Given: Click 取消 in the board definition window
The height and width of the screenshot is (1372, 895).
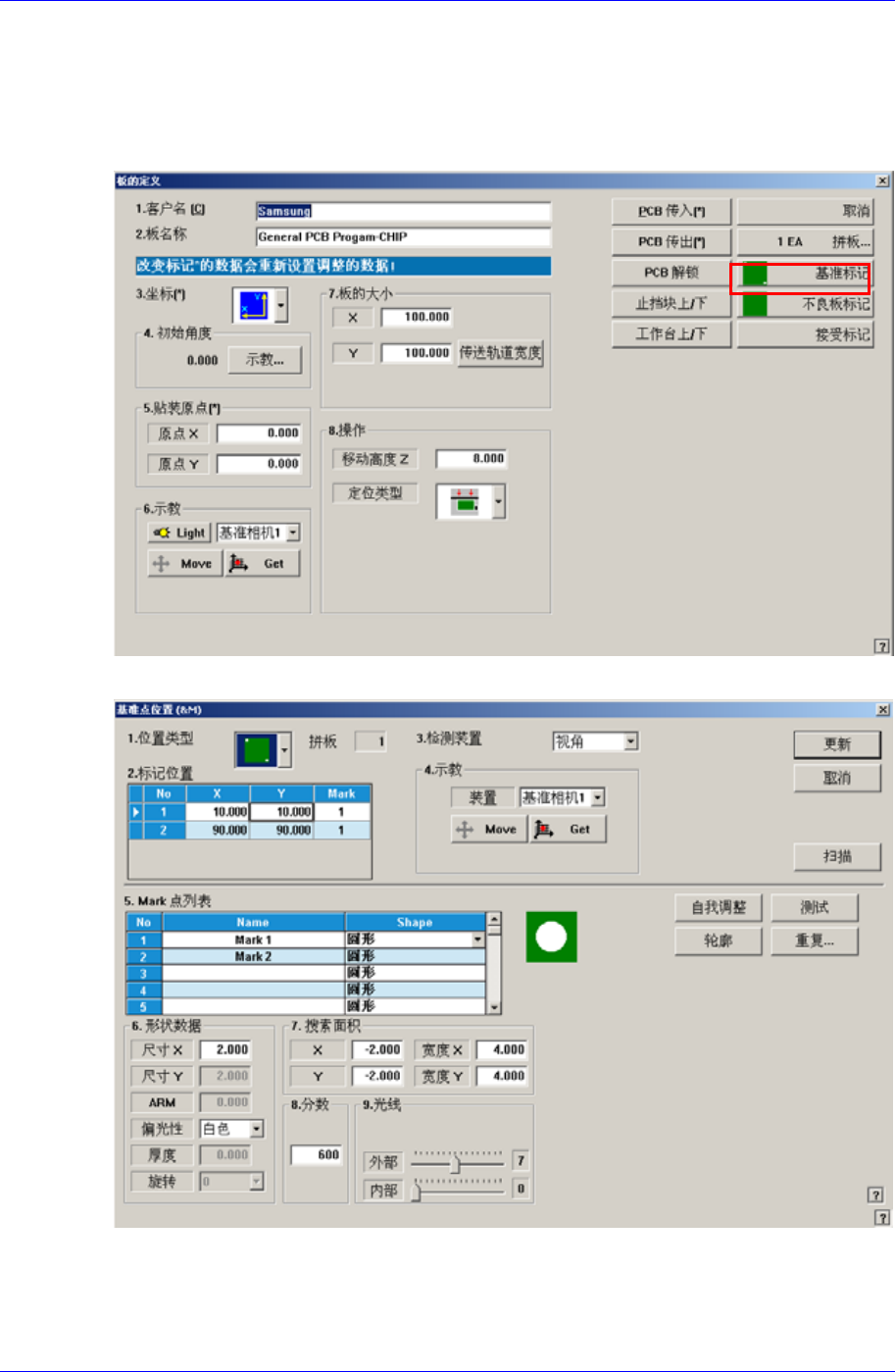Looking at the screenshot, I should [x=805, y=211].
